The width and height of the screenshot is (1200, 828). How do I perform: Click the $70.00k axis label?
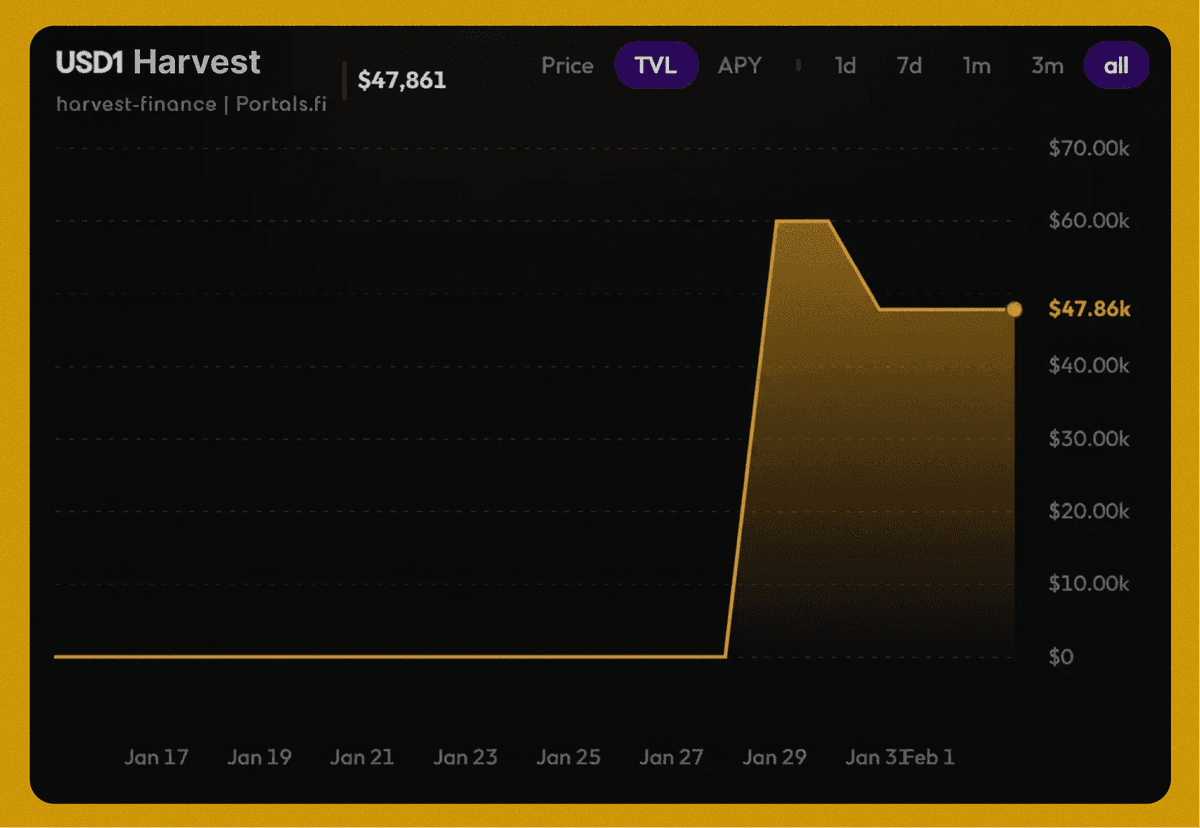point(1089,149)
